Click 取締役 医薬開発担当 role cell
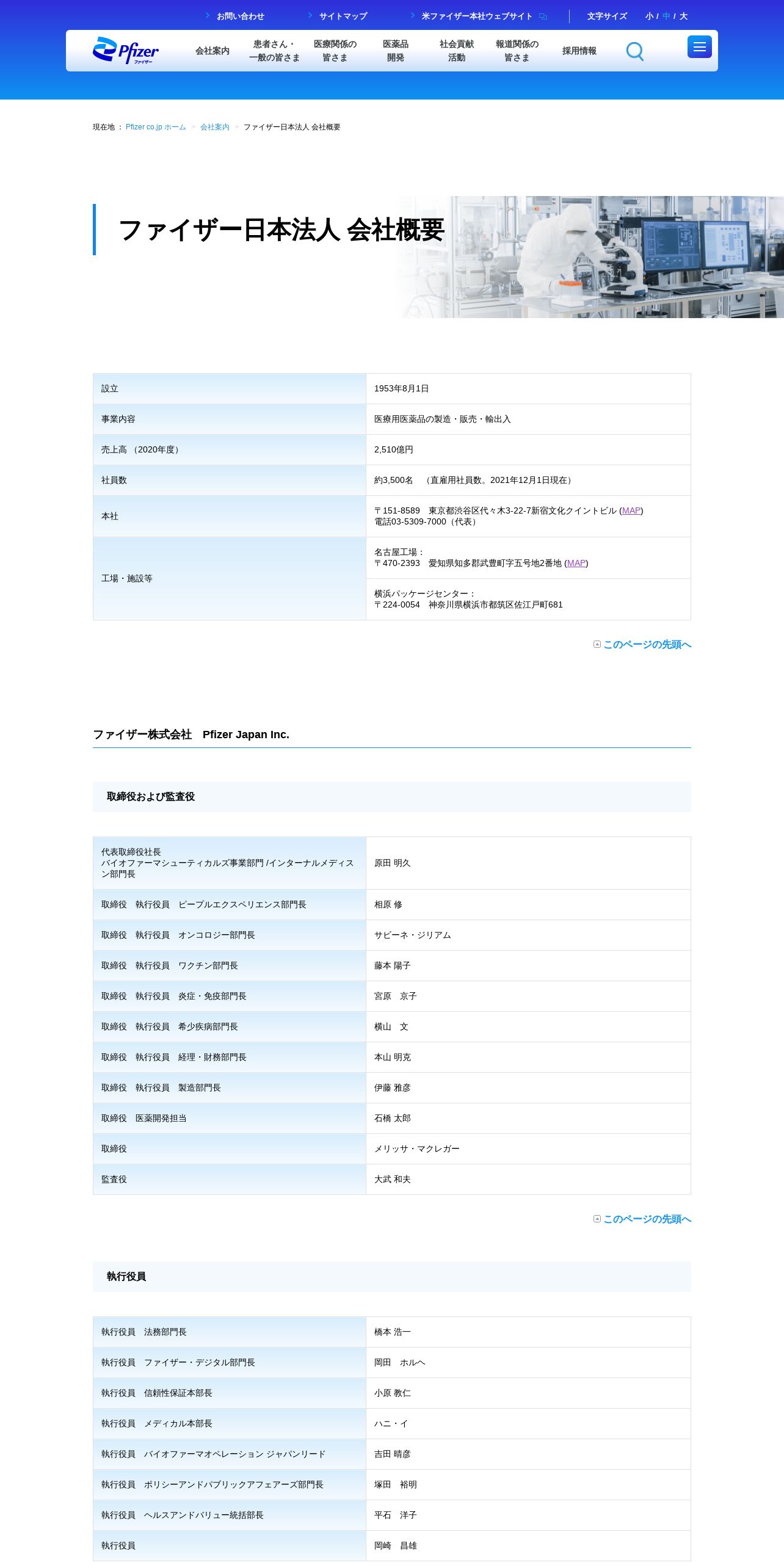 [230, 1118]
